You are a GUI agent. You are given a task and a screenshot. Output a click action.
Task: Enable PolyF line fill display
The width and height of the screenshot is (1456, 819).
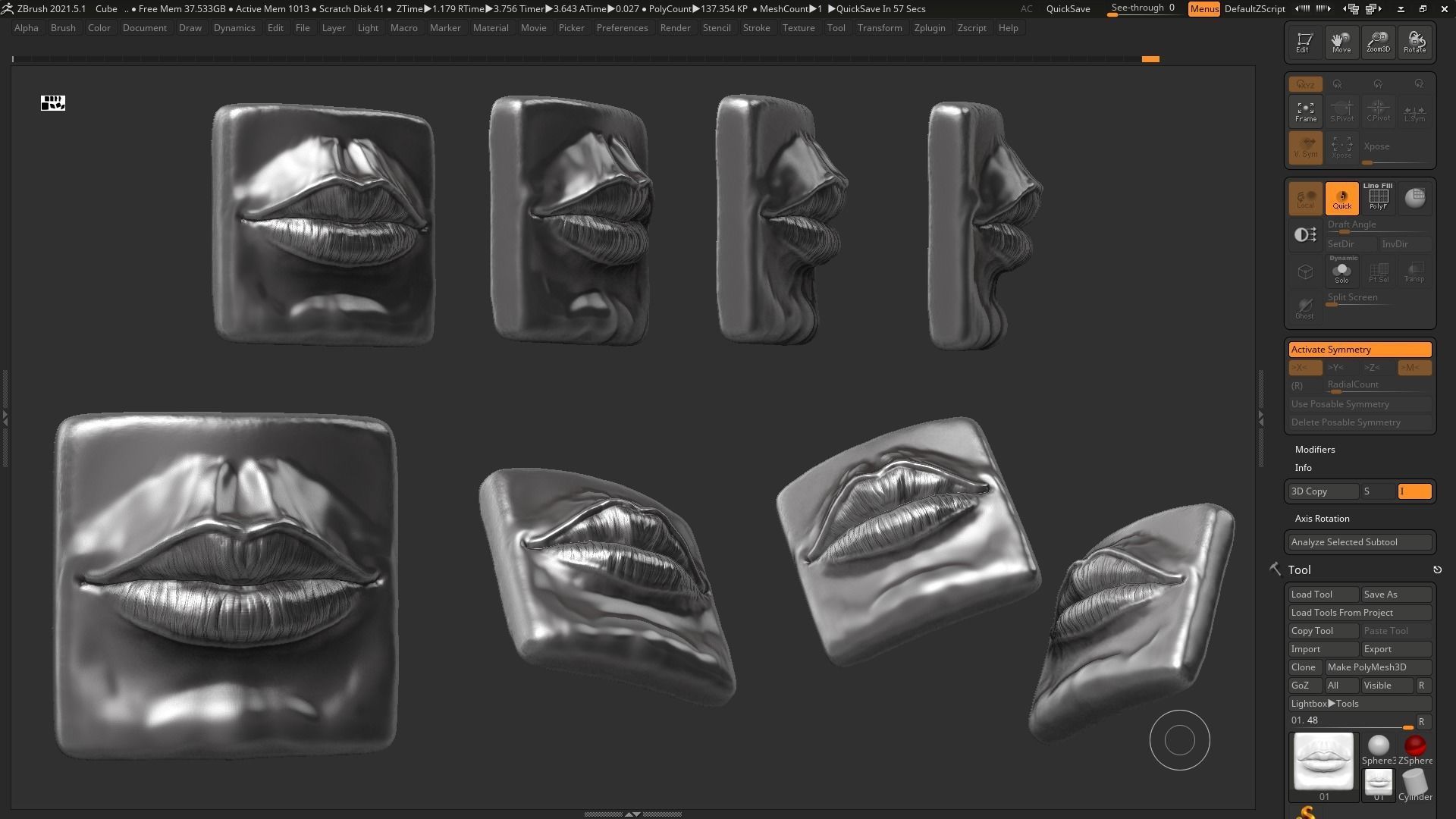[1378, 198]
